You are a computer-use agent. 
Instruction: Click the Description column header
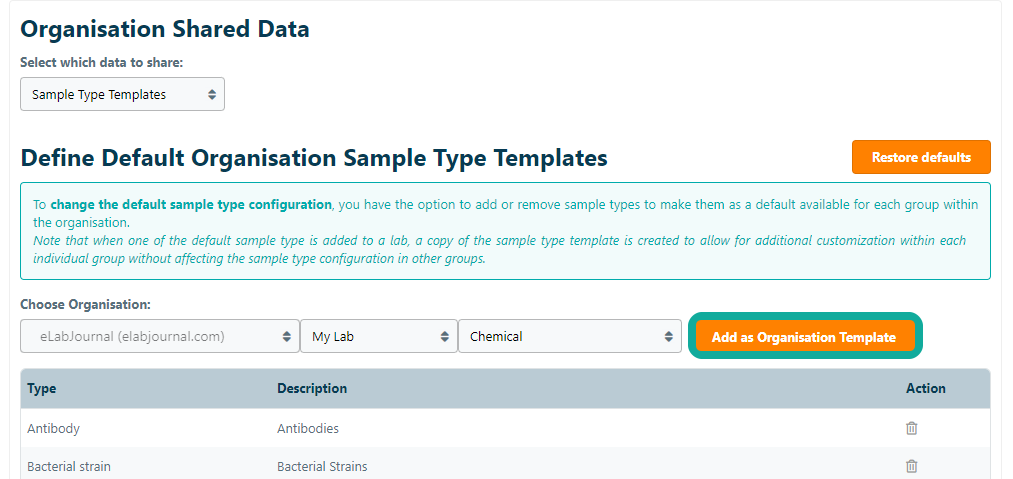click(312, 388)
